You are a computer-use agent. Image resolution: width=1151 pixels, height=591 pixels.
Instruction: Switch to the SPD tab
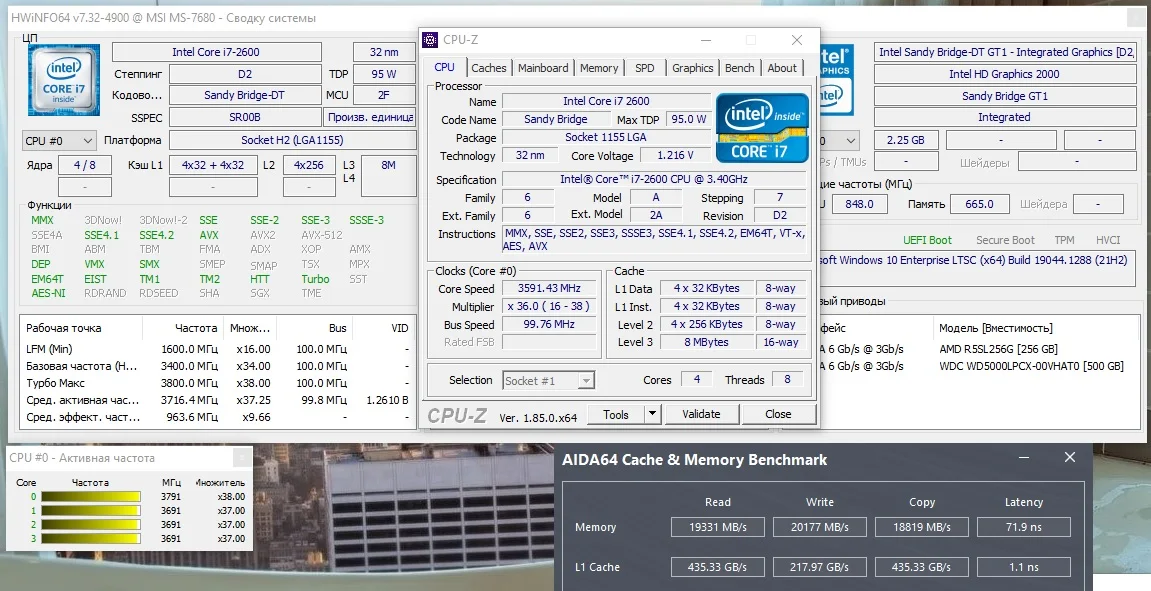(x=645, y=68)
